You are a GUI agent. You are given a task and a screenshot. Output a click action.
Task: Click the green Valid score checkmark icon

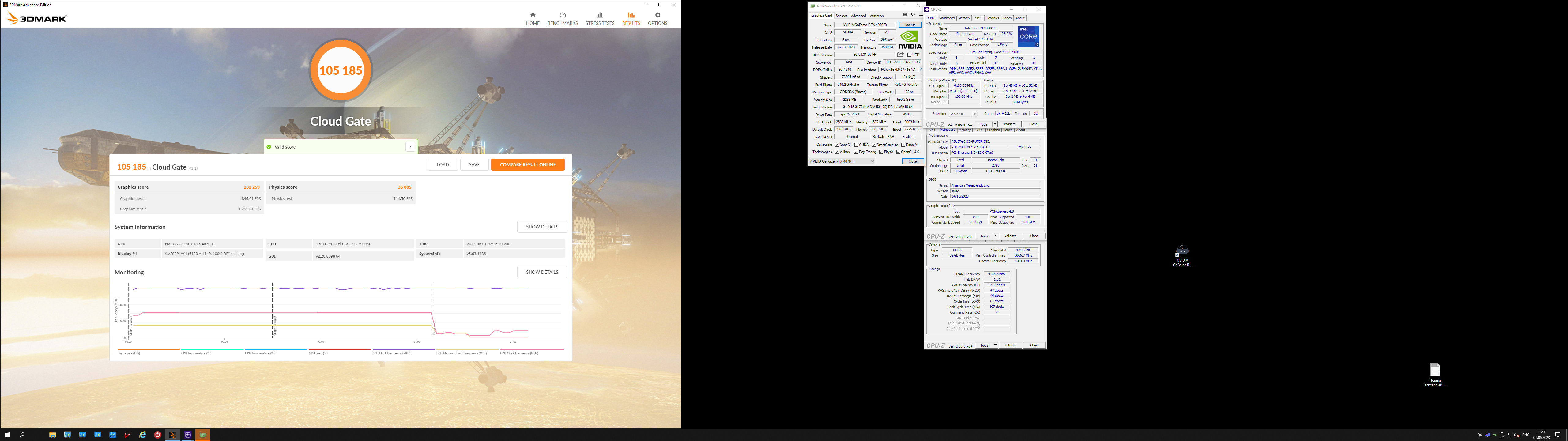pyautogui.click(x=269, y=147)
